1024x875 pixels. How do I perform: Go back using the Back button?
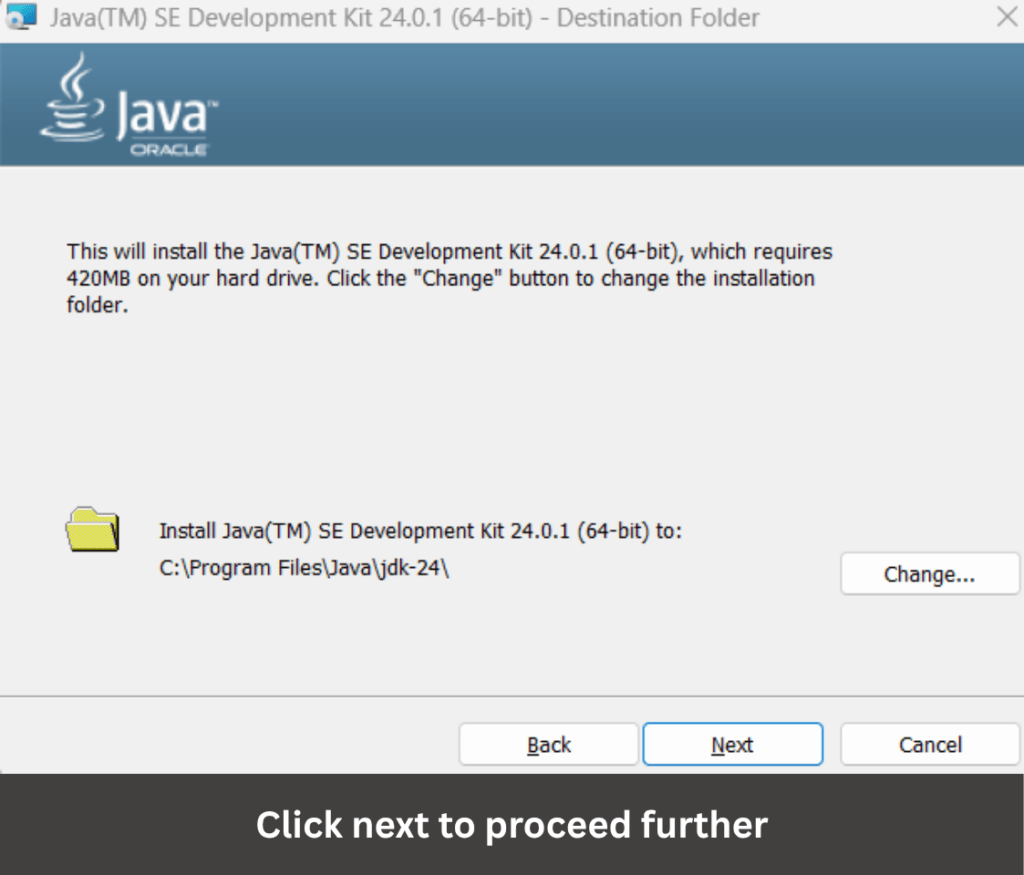pyautogui.click(x=548, y=745)
